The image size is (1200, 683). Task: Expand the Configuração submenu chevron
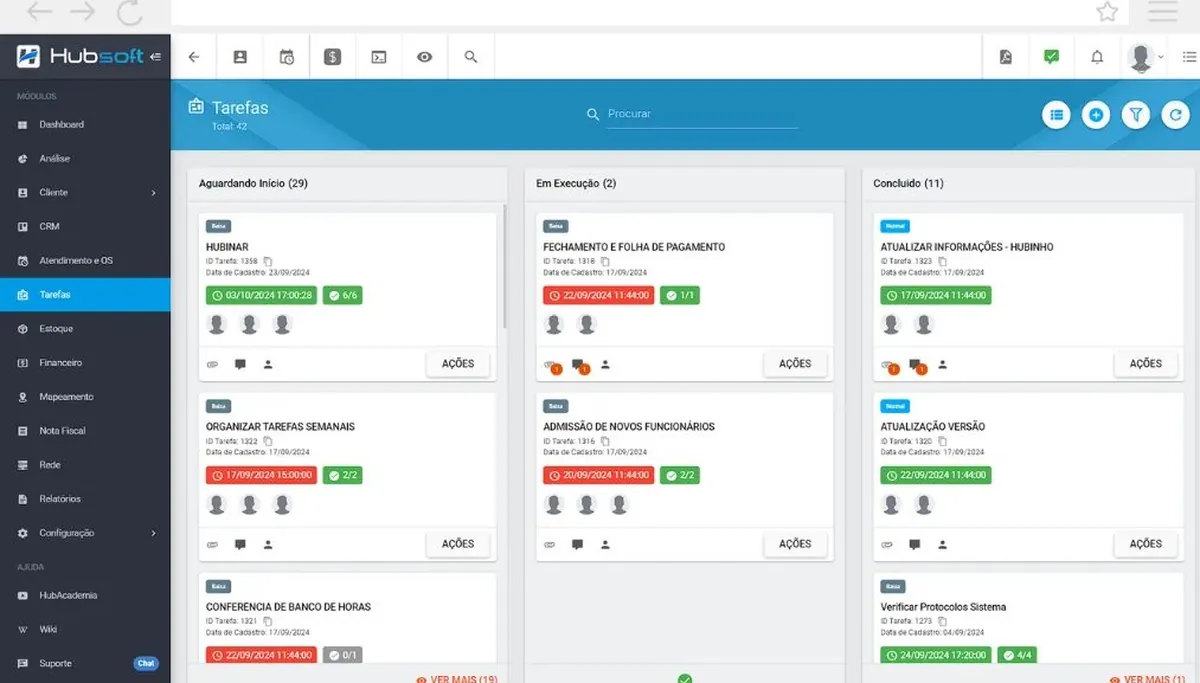pos(153,533)
